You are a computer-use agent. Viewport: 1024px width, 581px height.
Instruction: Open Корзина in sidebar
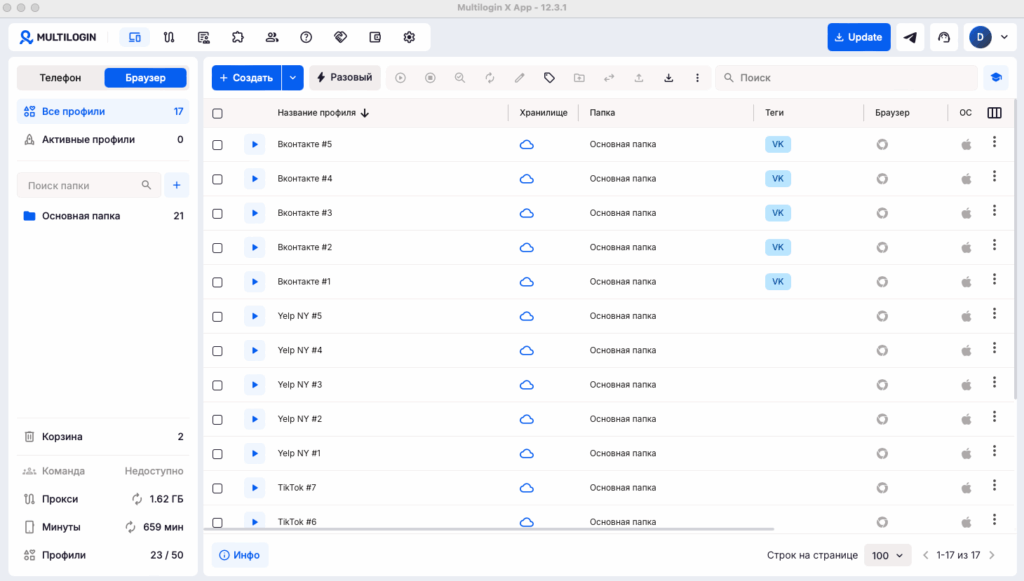(x=103, y=437)
